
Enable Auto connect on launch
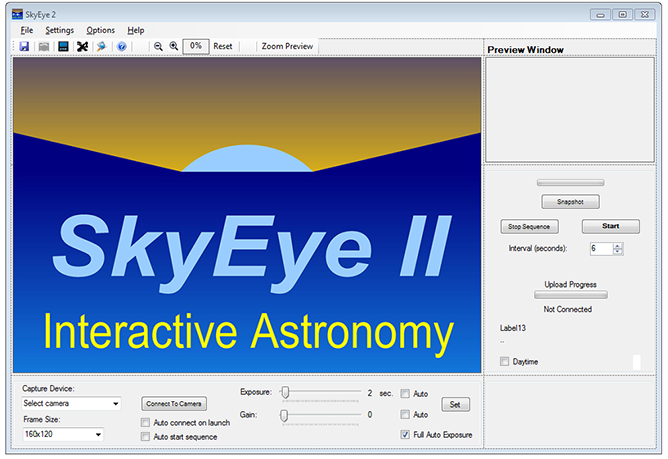(x=146, y=423)
